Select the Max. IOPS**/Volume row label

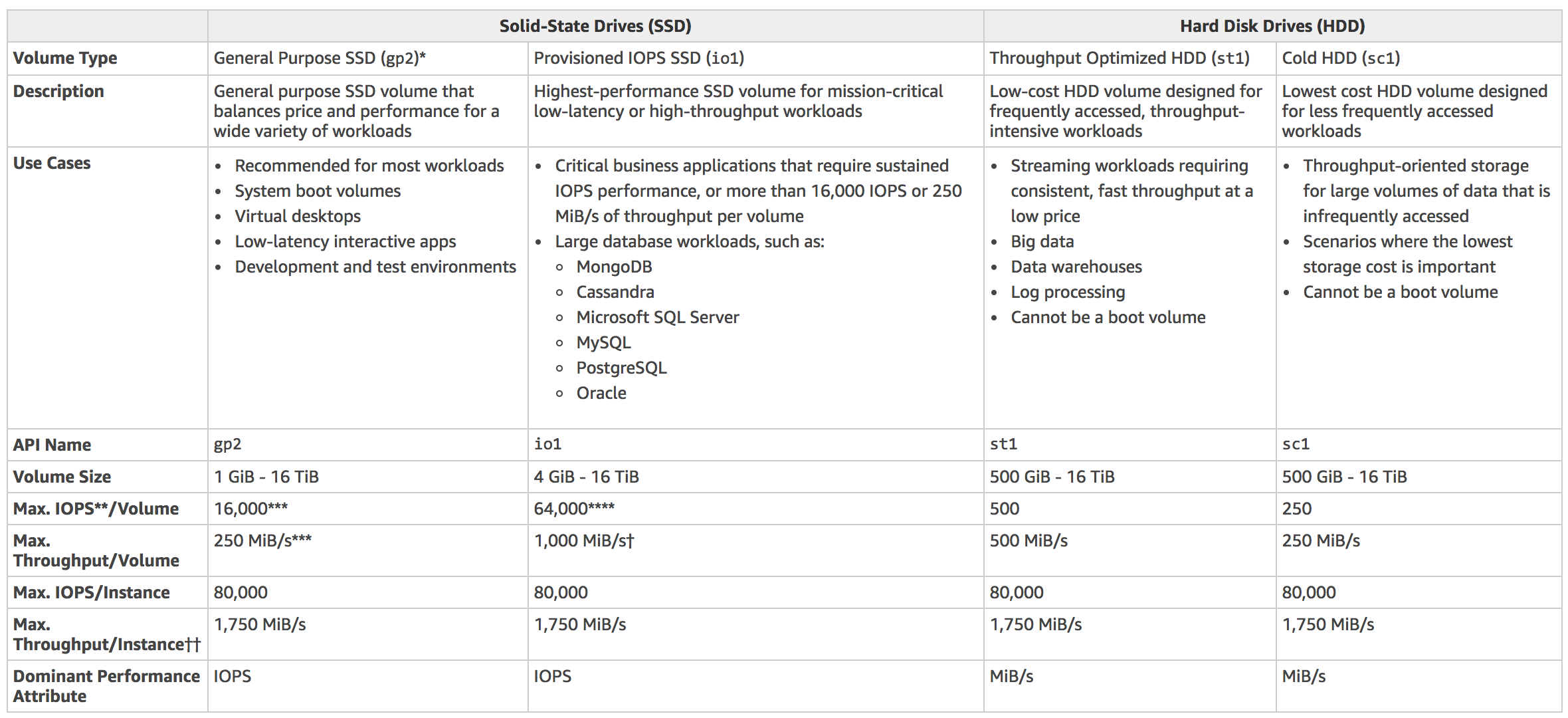pyautogui.click(x=96, y=509)
